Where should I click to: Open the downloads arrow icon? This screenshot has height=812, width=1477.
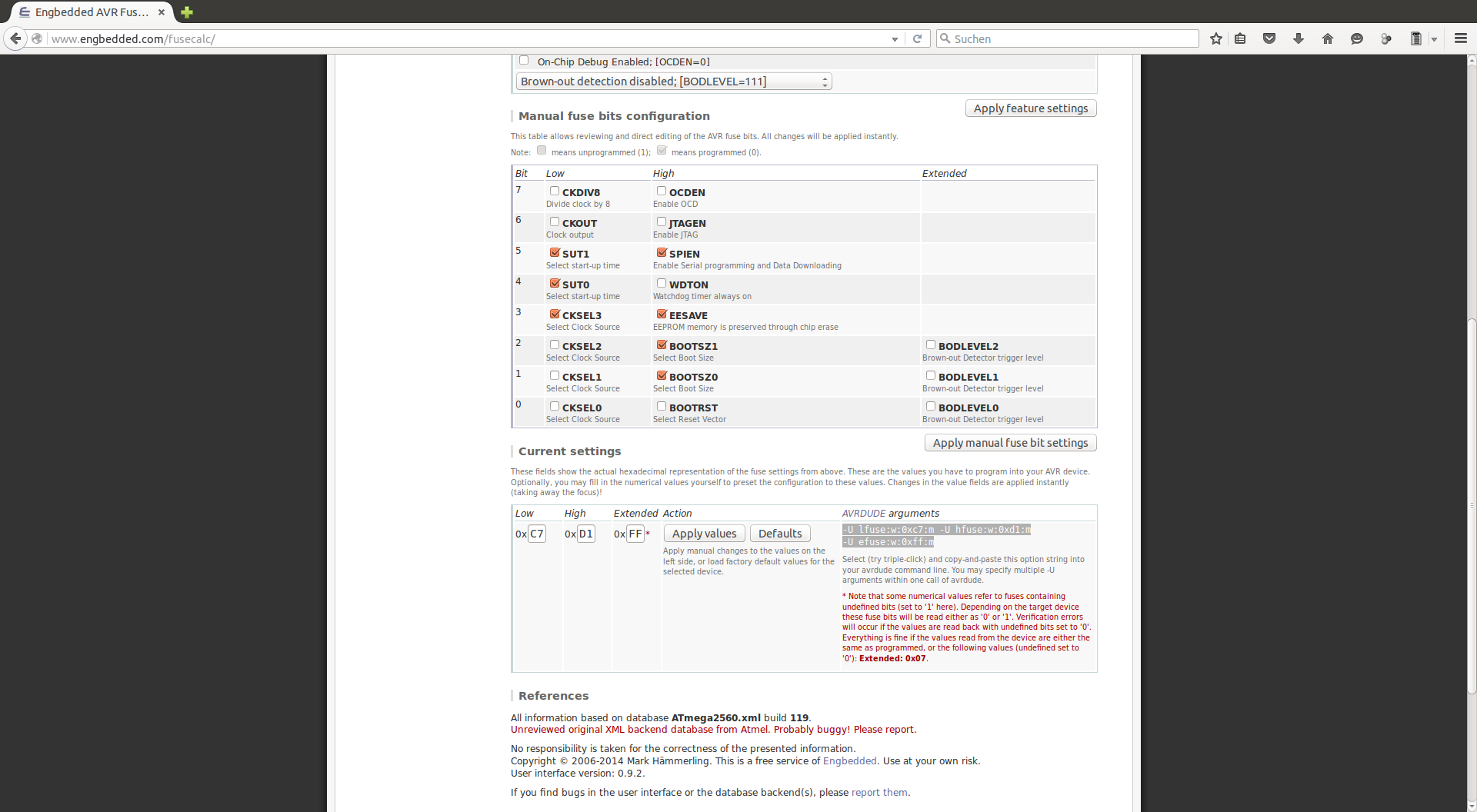[1299, 38]
